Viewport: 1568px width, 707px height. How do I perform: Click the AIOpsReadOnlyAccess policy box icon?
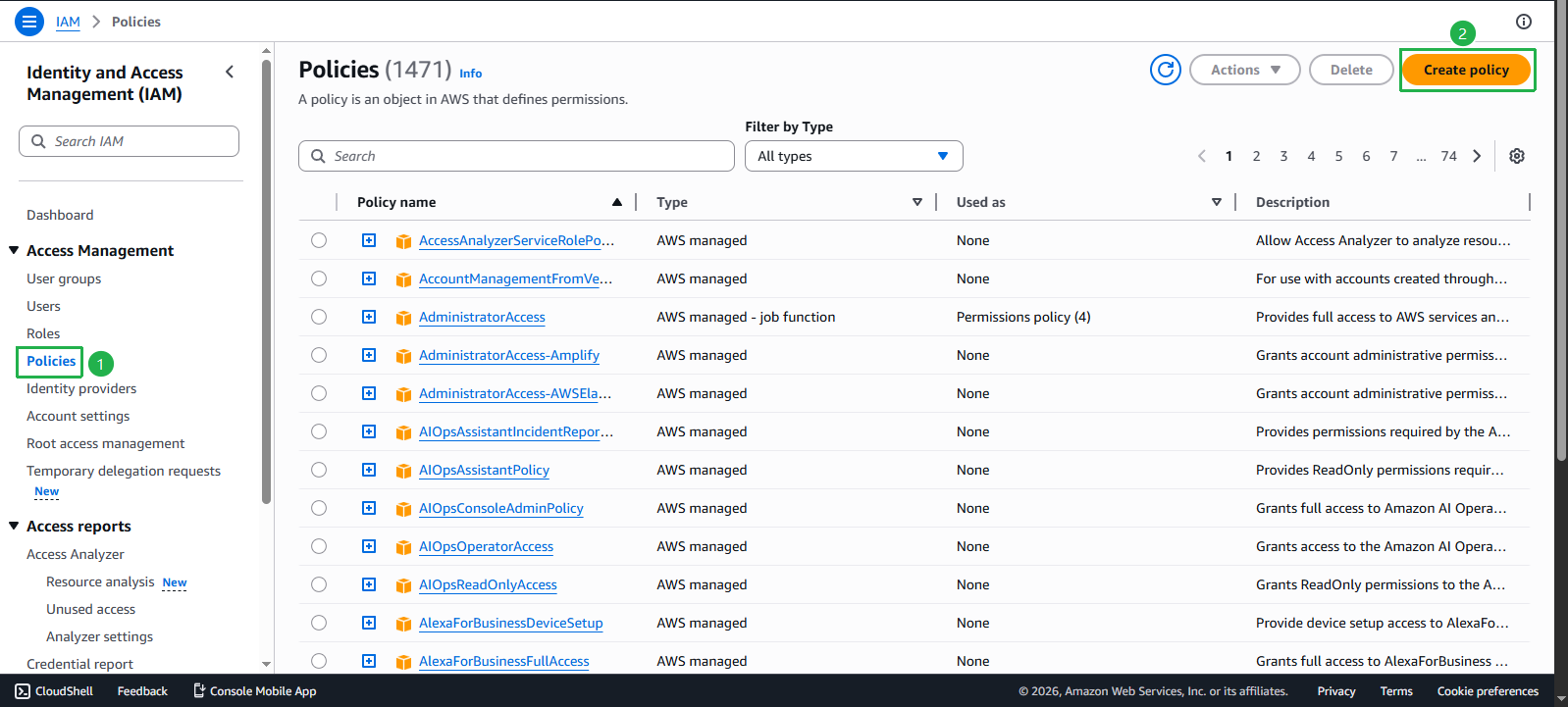(x=403, y=585)
